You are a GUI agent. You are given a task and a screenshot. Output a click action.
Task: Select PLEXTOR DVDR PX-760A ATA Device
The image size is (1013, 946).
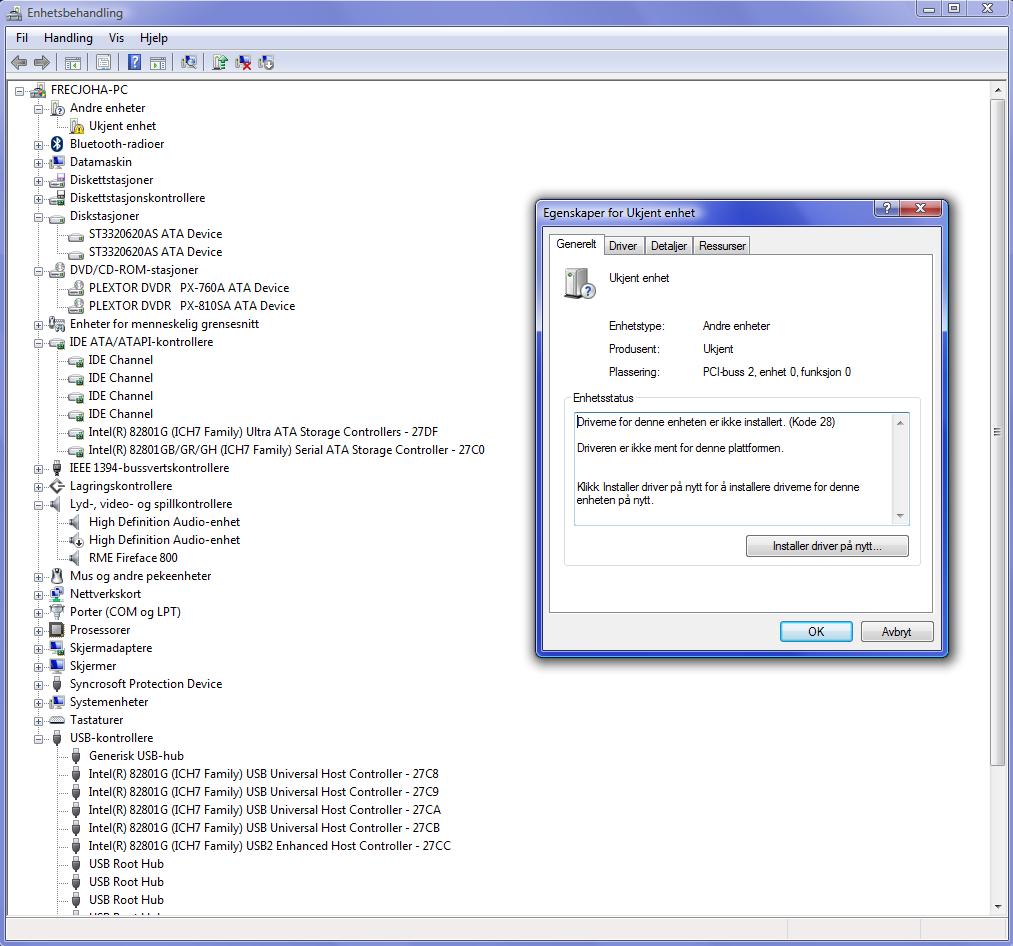click(189, 288)
